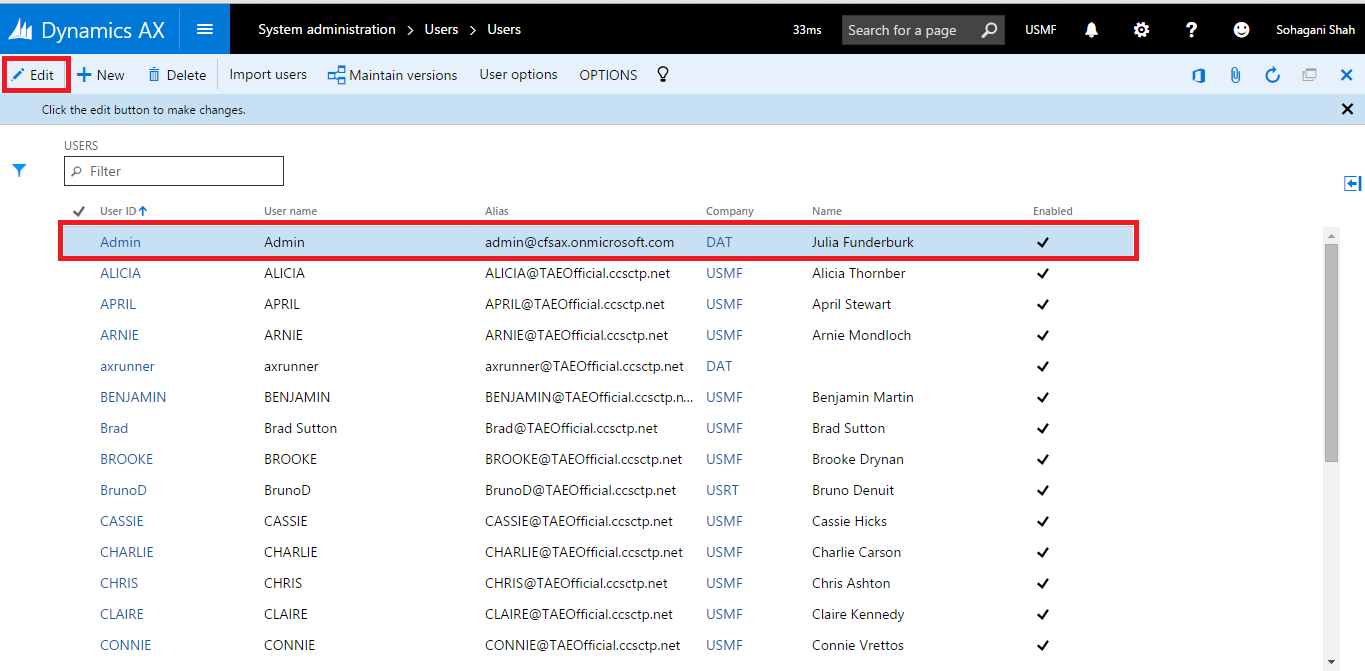Image resolution: width=1365 pixels, height=671 pixels.
Task: Click Import users
Action: [268, 74]
